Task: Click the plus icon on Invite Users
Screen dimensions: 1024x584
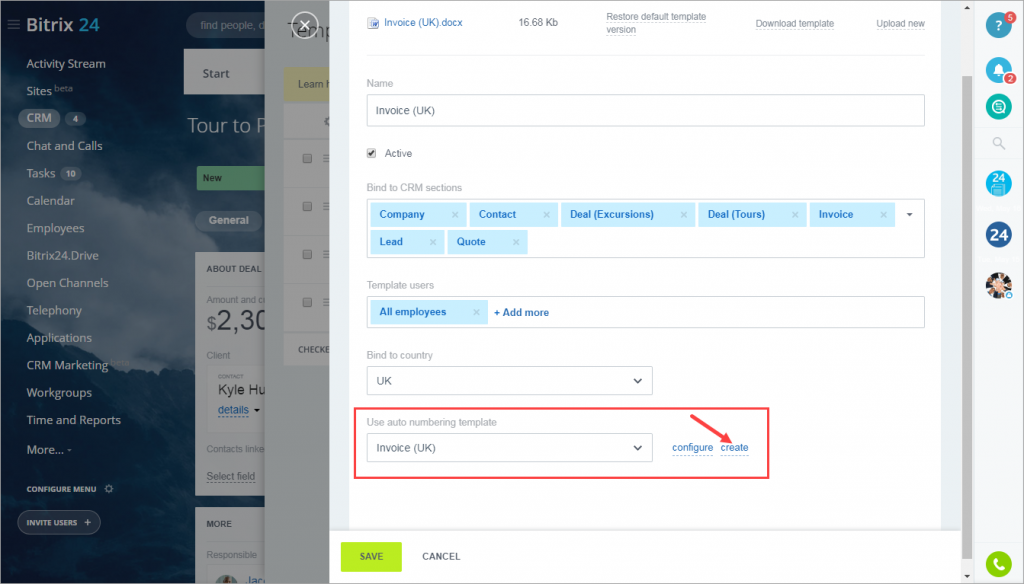Action: point(88,523)
